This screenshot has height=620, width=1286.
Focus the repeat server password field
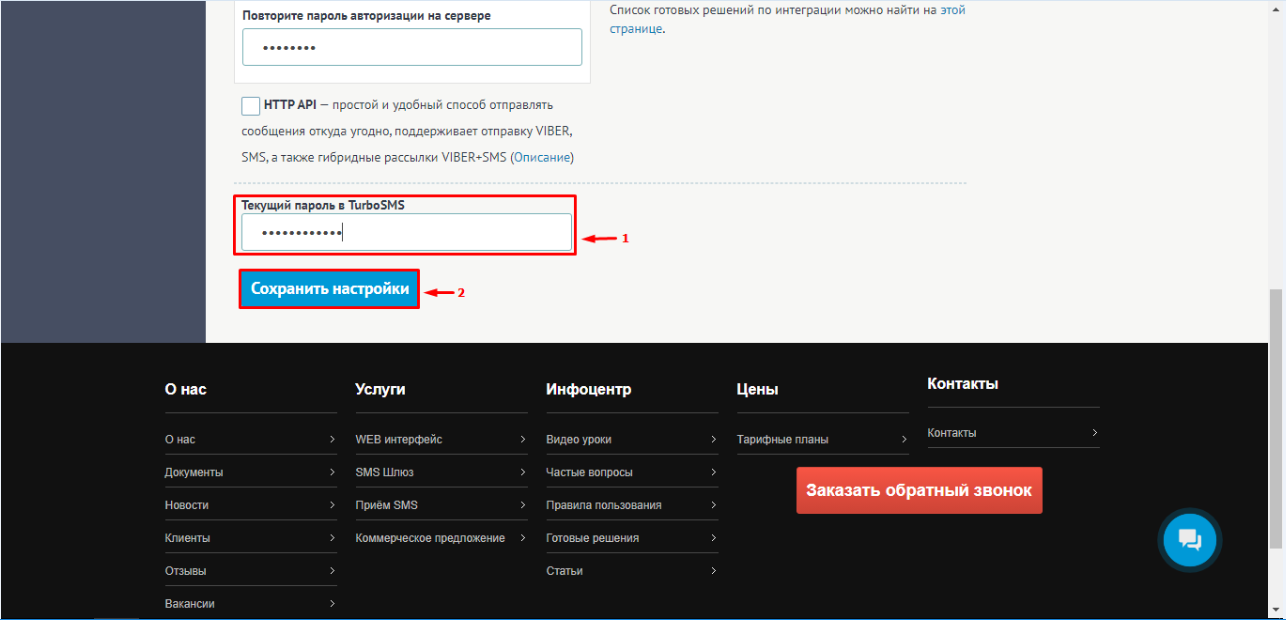point(412,47)
